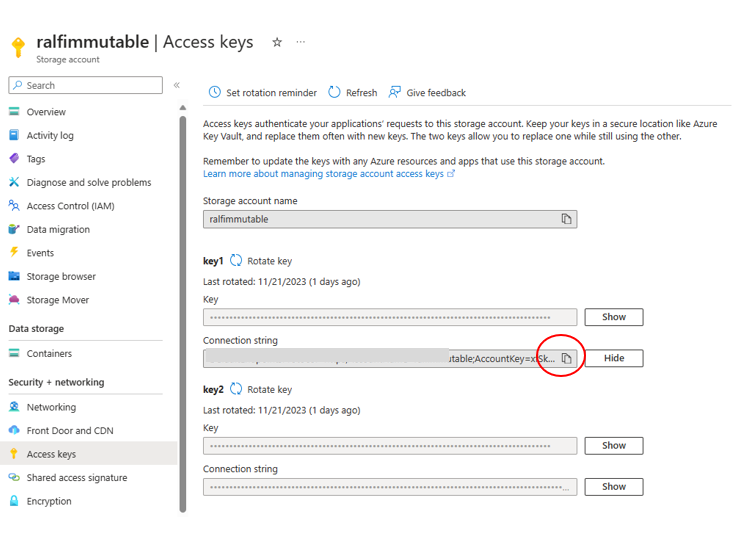This screenshot has width=740, height=533.
Task: Click the Refresh toolbar icon
Action: (x=334, y=93)
